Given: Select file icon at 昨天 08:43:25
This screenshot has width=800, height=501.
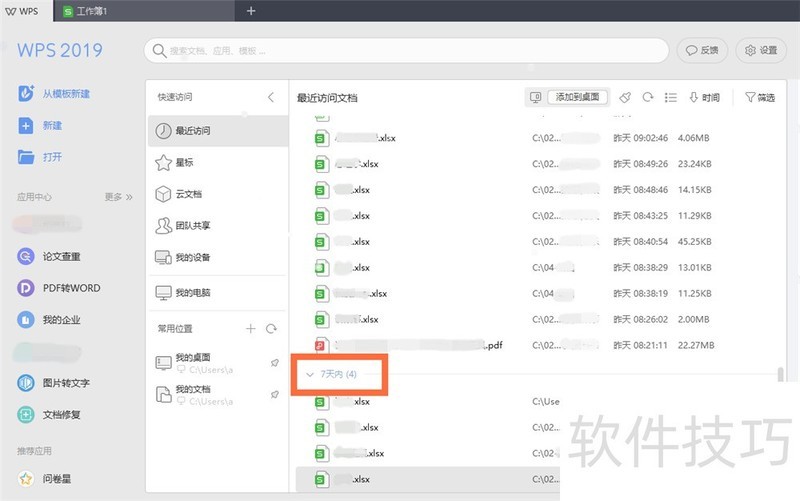Looking at the screenshot, I should pos(321,216).
